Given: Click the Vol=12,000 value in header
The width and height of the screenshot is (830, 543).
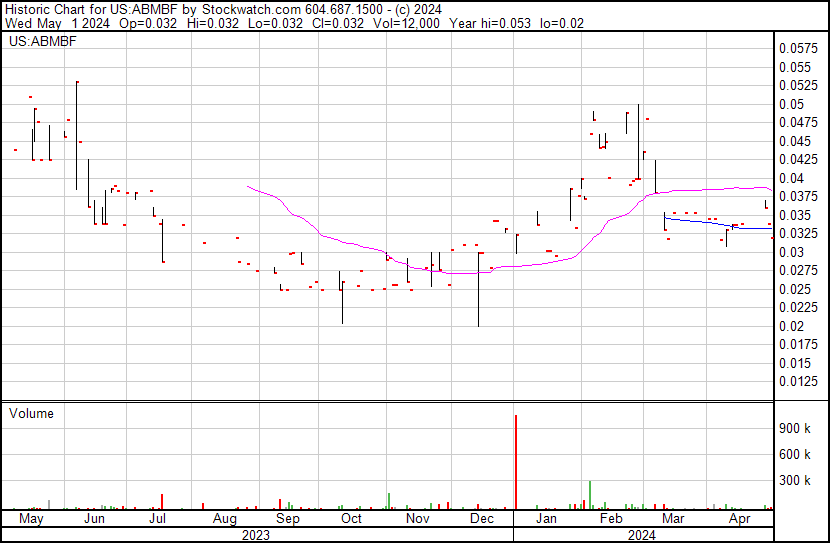Looking at the screenshot, I should click(406, 23).
